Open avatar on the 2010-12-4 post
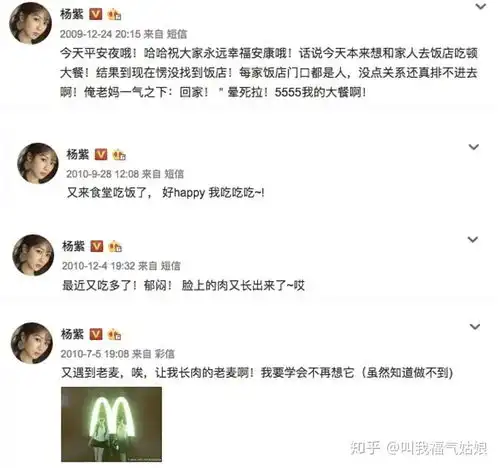The width and height of the screenshot is (500, 468). pyautogui.click(x=33, y=255)
